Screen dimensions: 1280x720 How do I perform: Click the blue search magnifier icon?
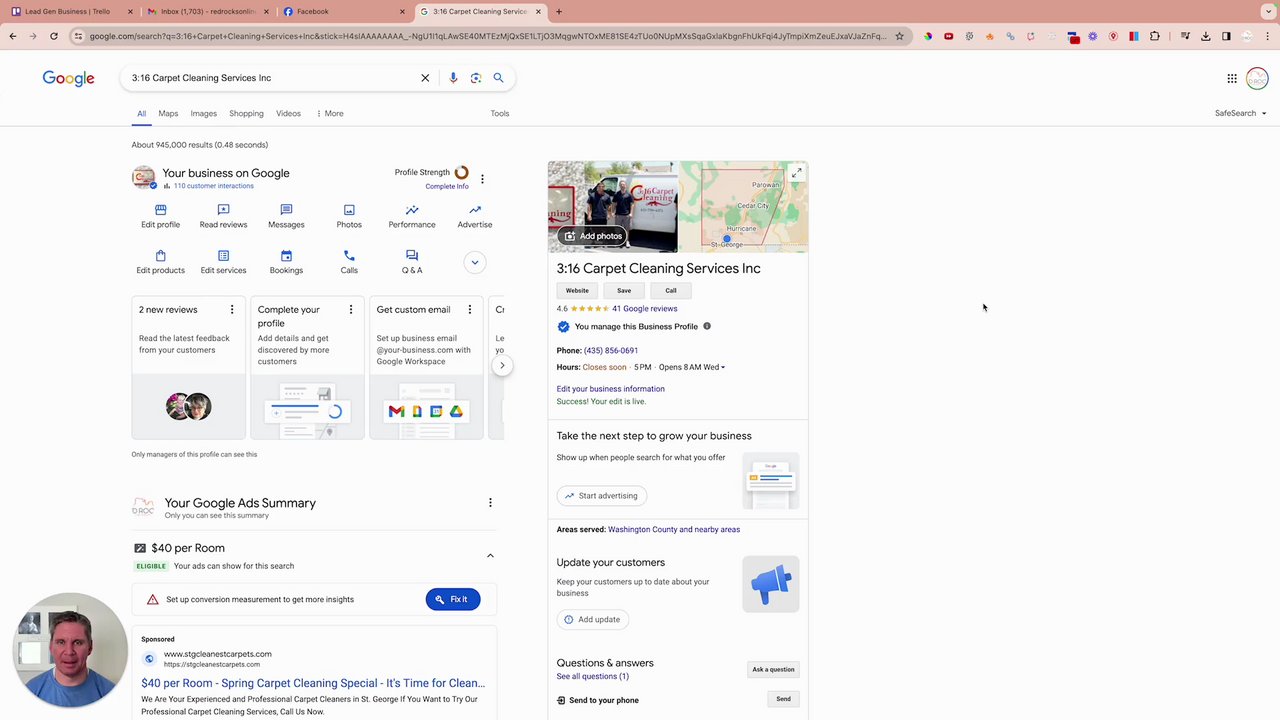pyautogui.click(x=498, y=78)
